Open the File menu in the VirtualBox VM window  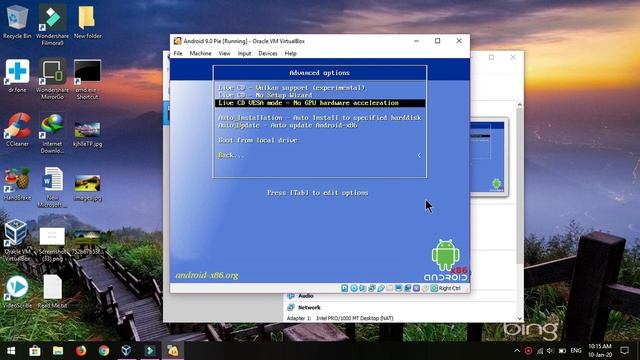tap(178, 53)
